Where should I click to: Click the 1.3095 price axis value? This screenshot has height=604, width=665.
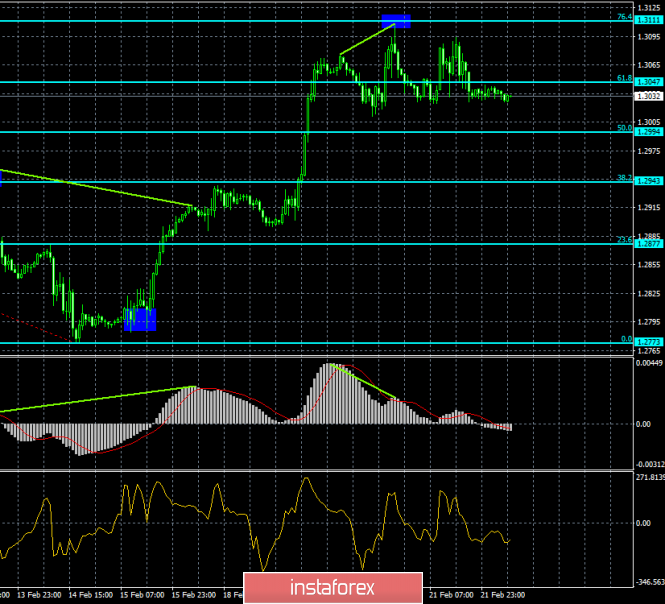(x=649, y=37)
